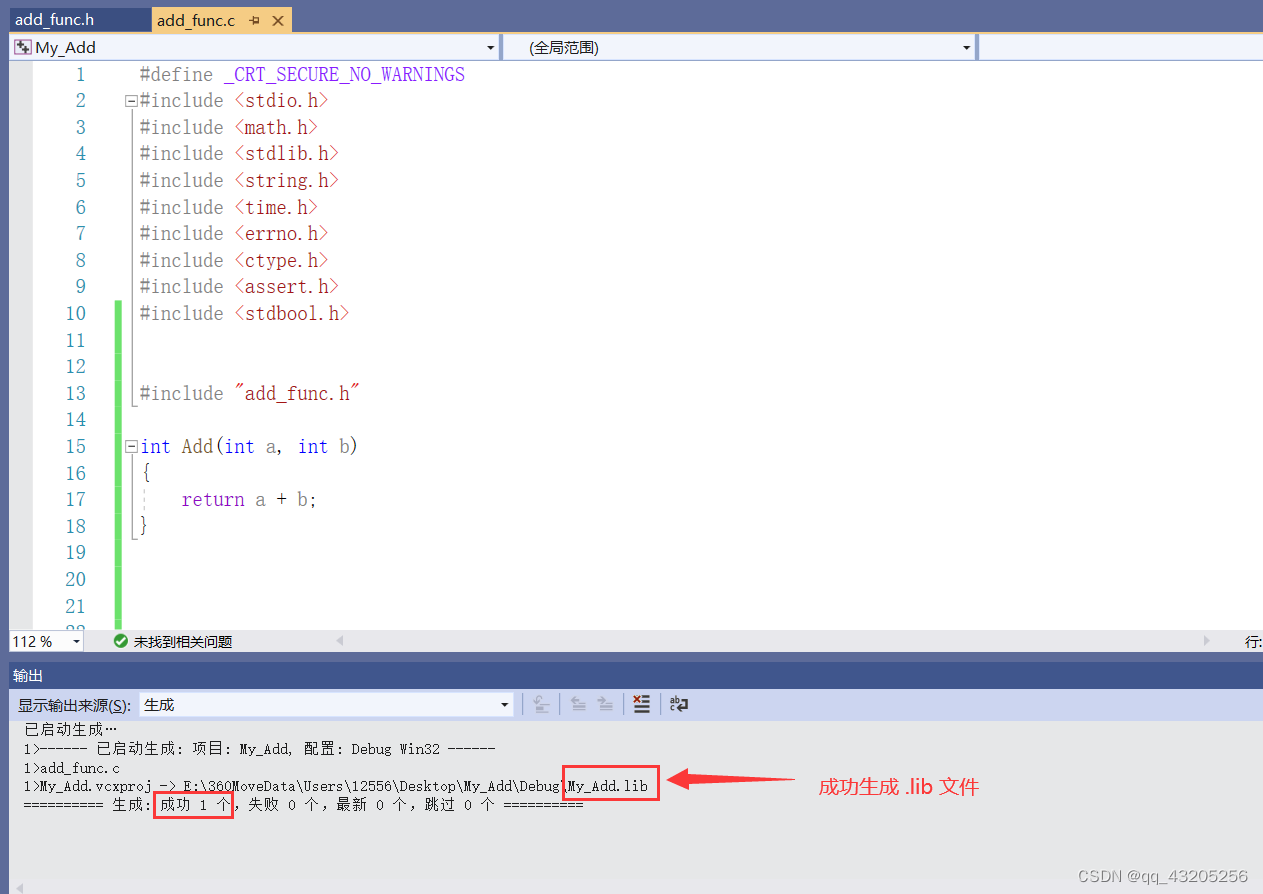The image size is (1263, 894).
Task: Click the green check no-issues icon
Action: pos(121,641)
